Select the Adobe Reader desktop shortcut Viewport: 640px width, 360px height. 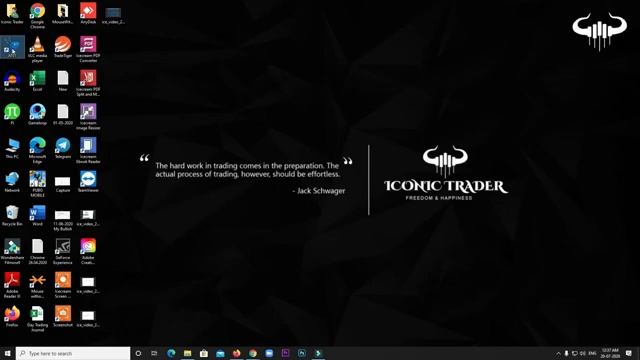click(12, 285)
